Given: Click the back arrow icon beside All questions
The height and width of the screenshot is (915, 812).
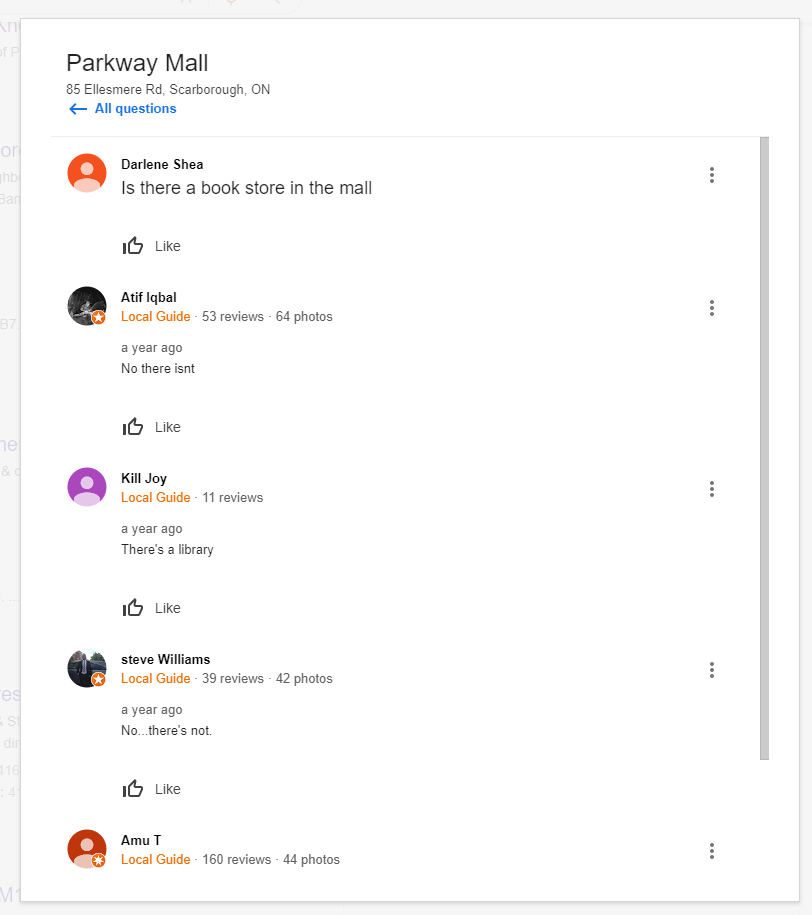Looking at the screenshot, I should click(78, 109).
